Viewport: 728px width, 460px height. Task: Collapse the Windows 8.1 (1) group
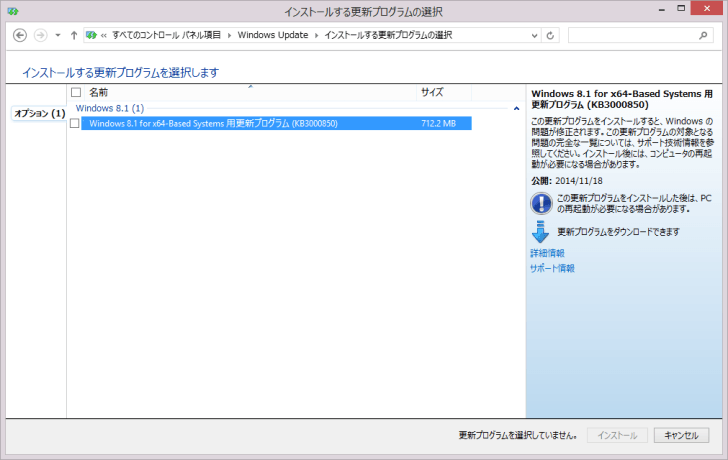pos(516,108)
